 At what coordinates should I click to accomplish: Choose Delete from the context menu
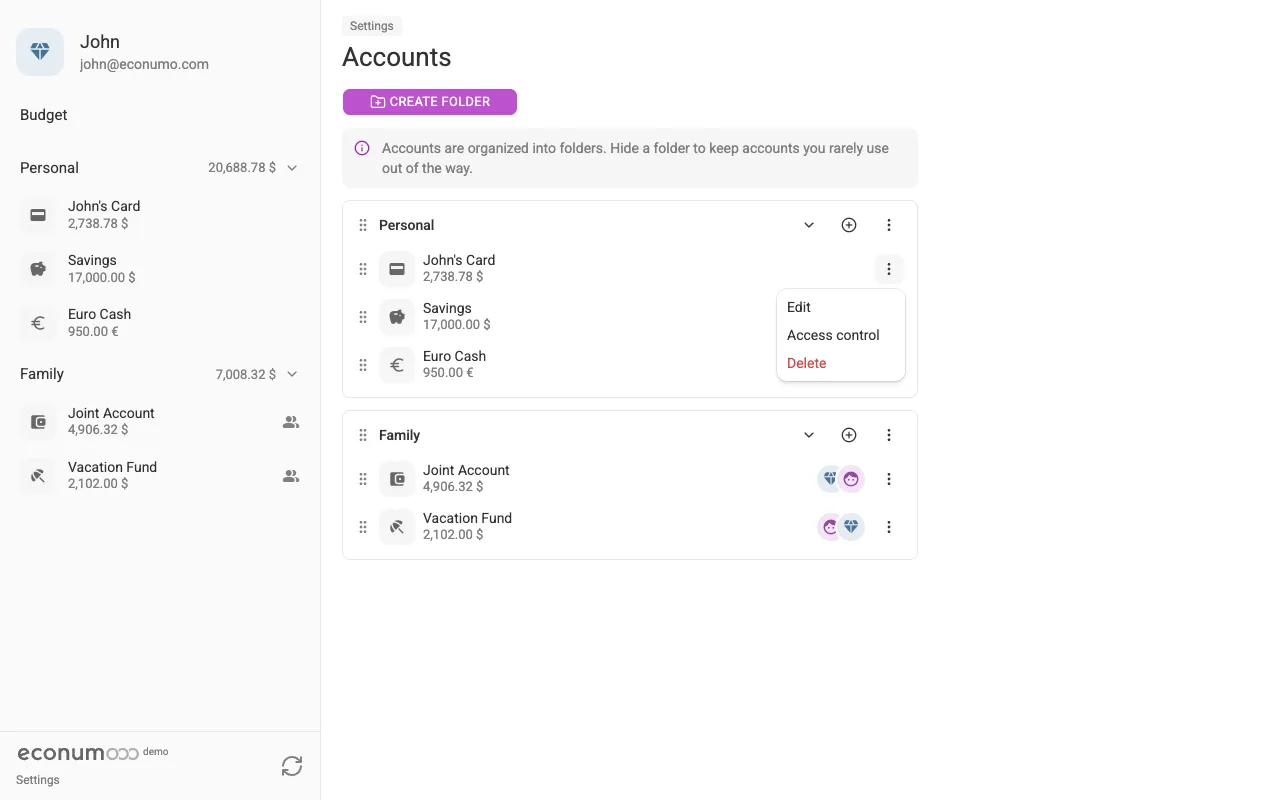[841, 363]
